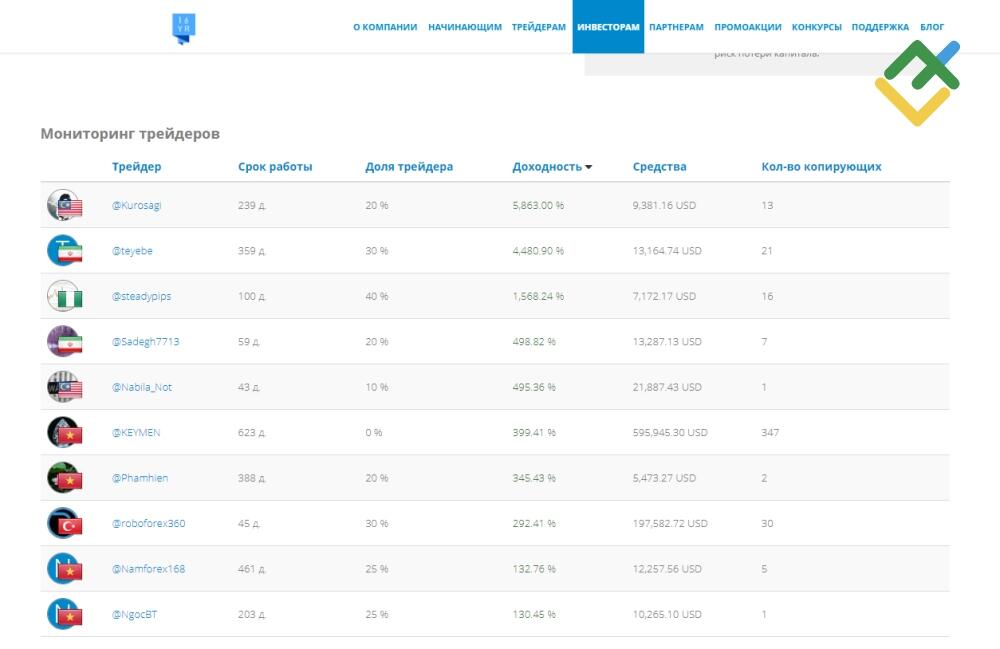Open @roboforex360 trader avatar
Screen dimensions: 1000x649
64,523
